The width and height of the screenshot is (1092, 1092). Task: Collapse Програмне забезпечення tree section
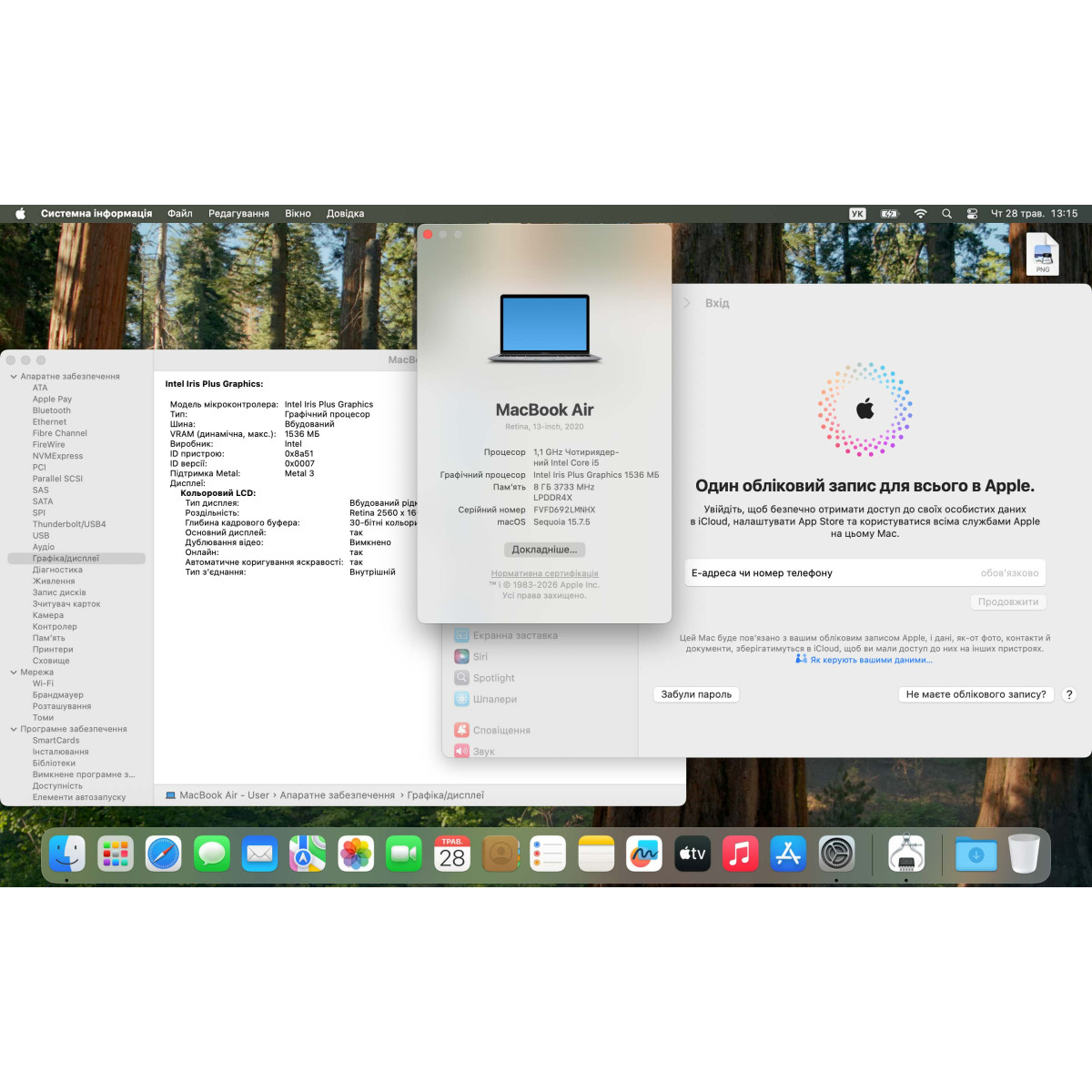tap(14, 729)
